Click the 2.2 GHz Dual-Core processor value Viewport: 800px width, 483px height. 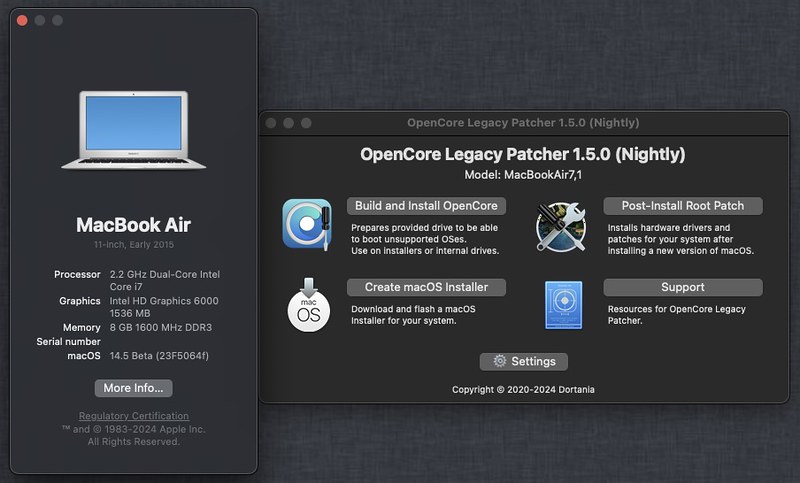pos(165,281)
